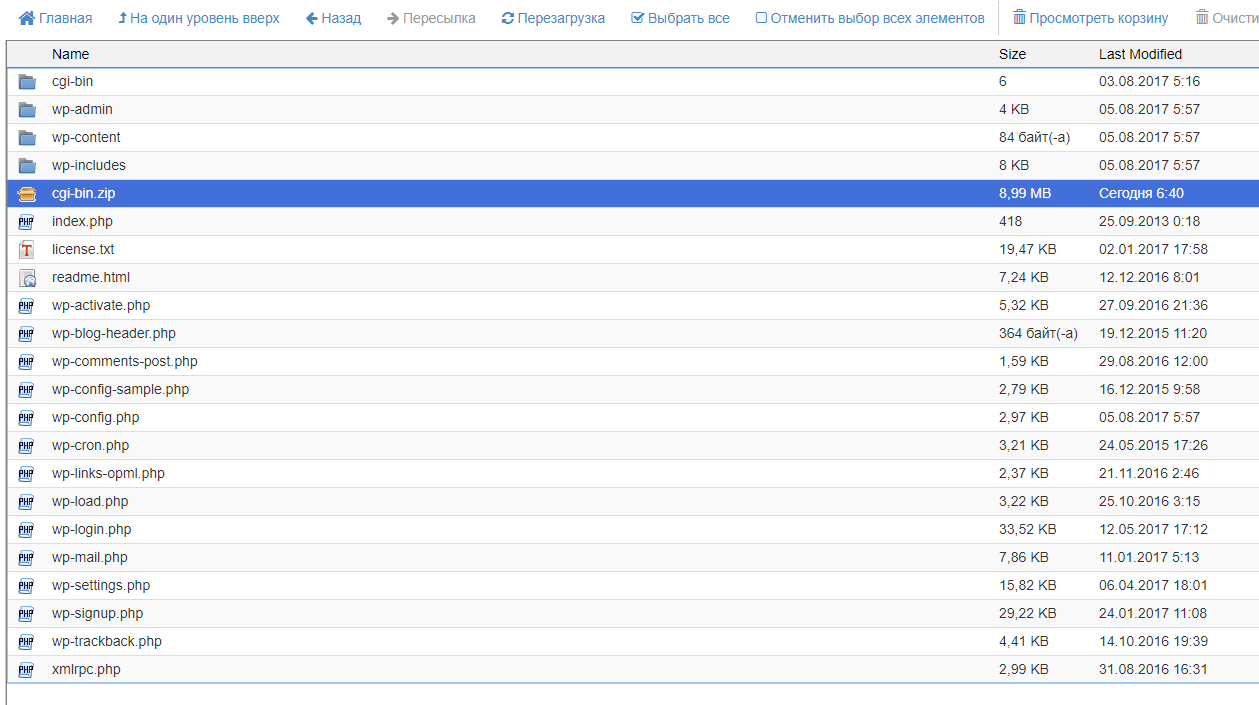Click the wp-config.php PHP file icon

pos(27,418)
